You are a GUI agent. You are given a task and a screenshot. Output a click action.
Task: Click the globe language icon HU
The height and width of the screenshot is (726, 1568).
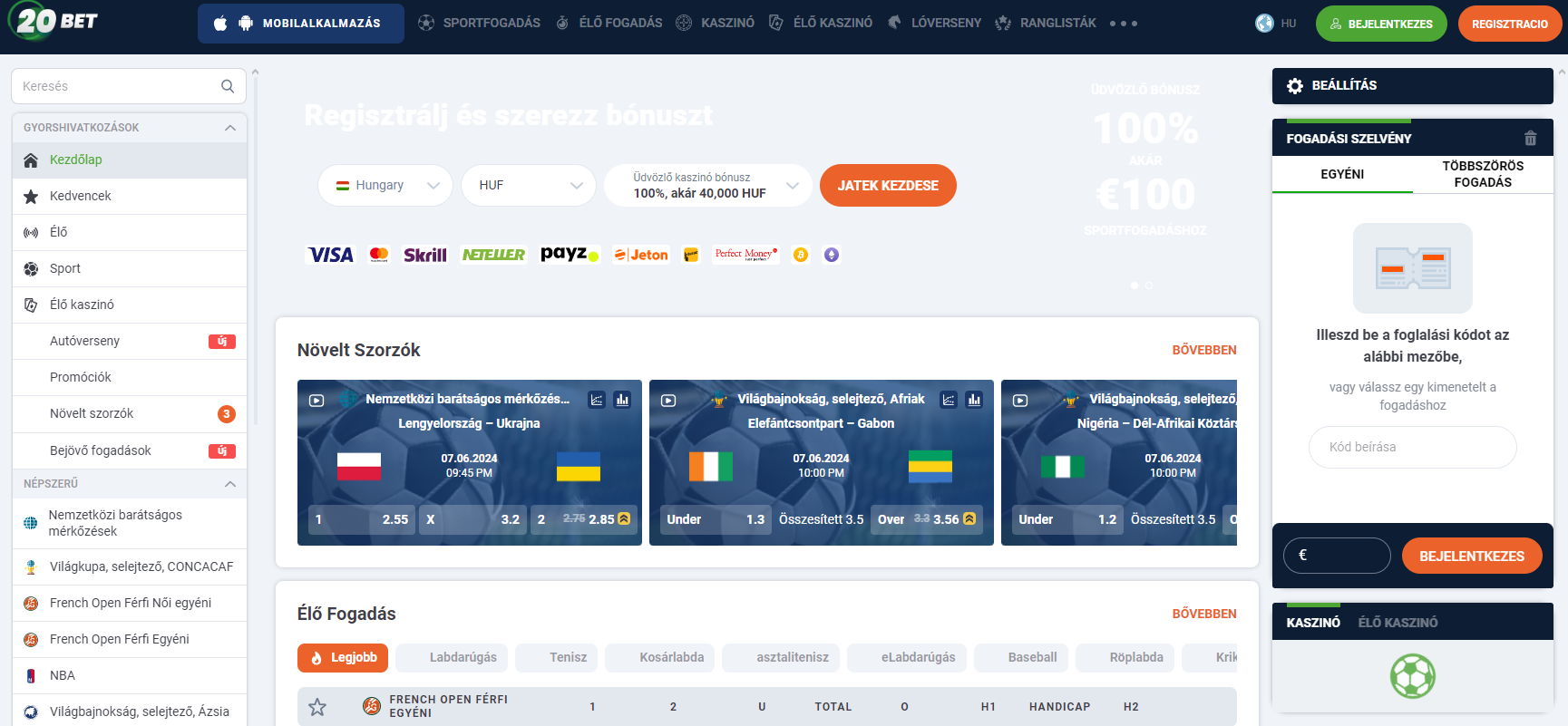pyautogui.click(x=1265, y=24)
